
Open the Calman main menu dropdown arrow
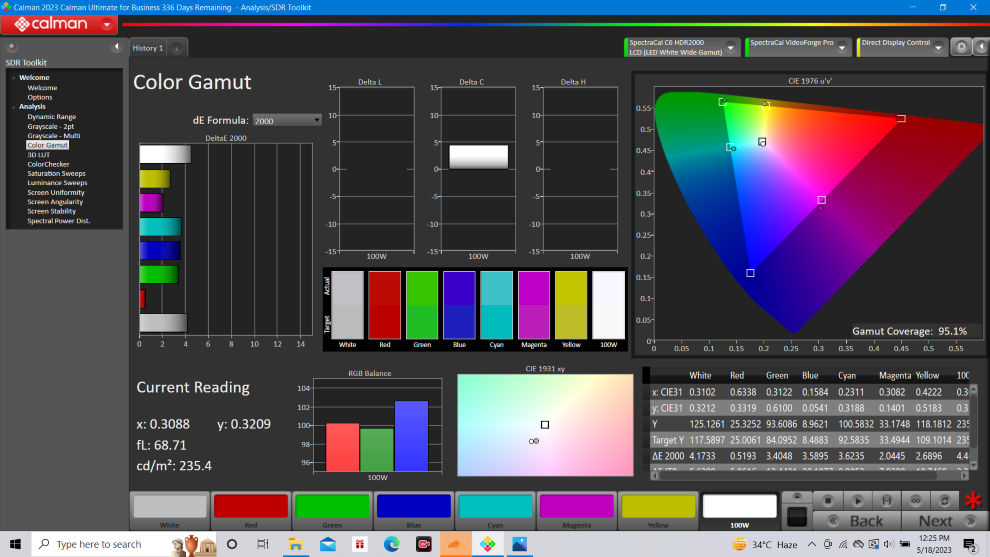click(107, 25)
